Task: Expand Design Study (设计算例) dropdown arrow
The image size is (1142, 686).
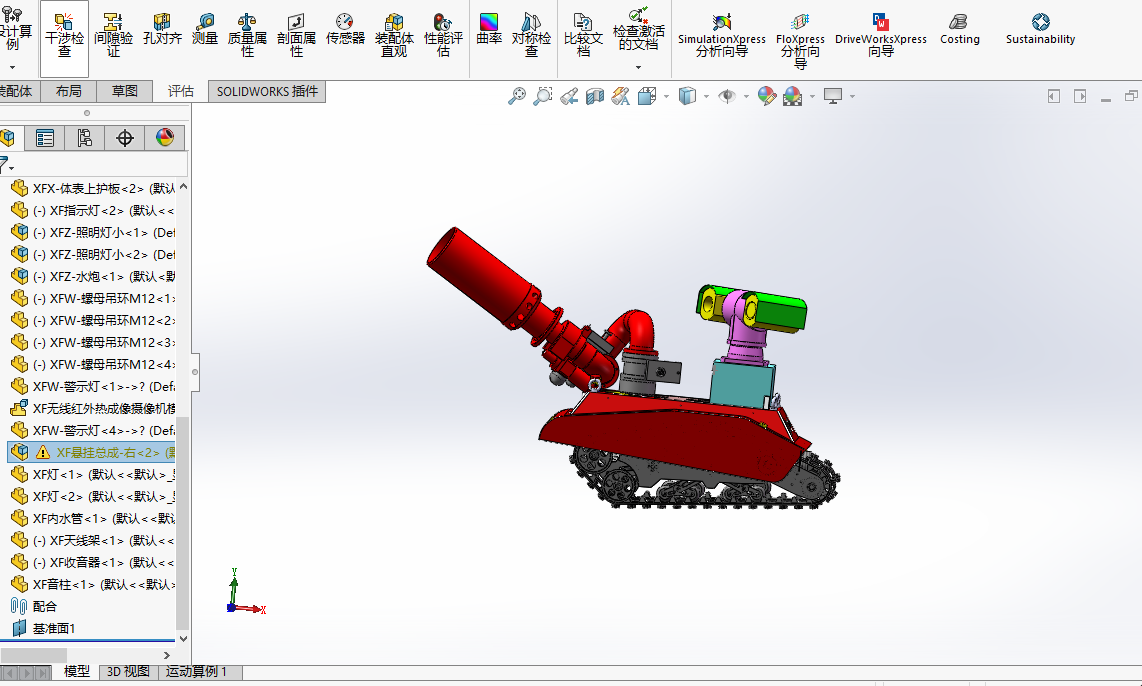Action: 12,67
